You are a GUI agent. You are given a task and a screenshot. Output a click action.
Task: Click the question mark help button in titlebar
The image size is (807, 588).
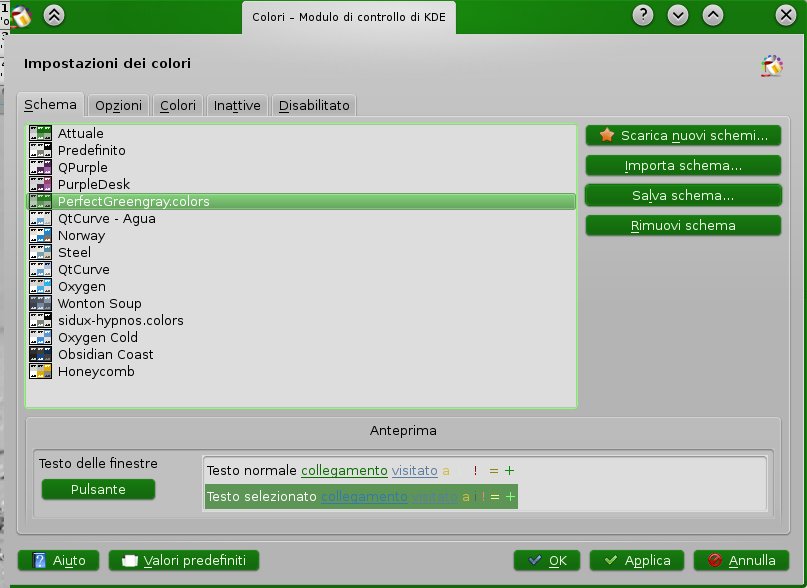(643, 15)
